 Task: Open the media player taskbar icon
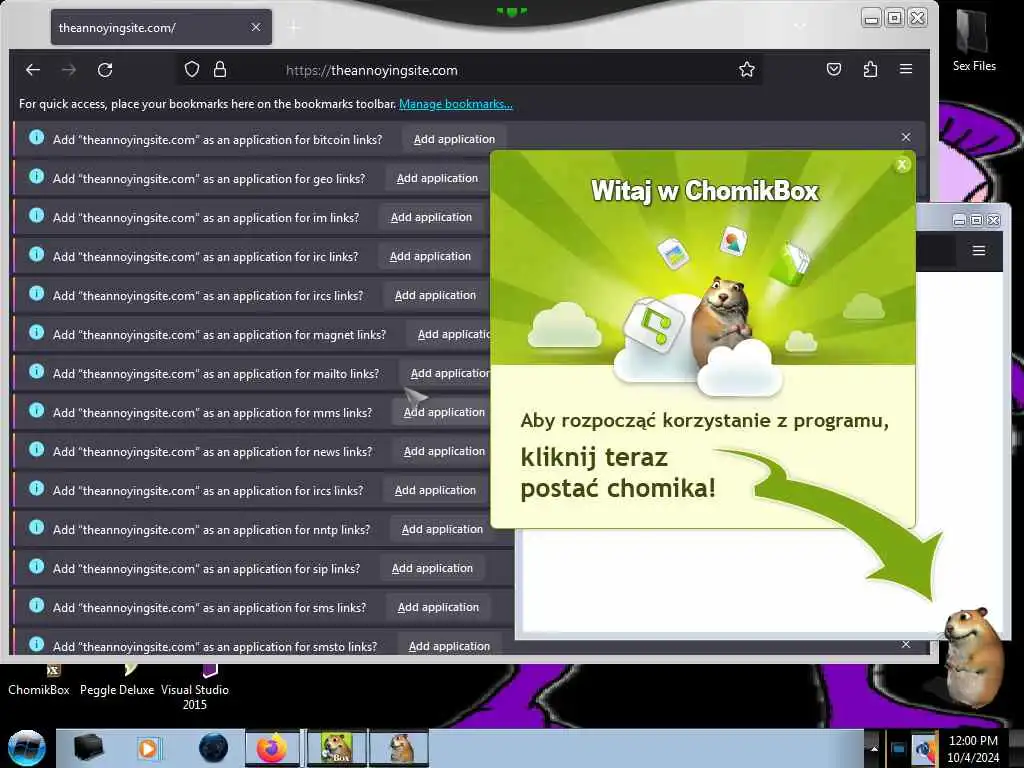pos(148,748)
